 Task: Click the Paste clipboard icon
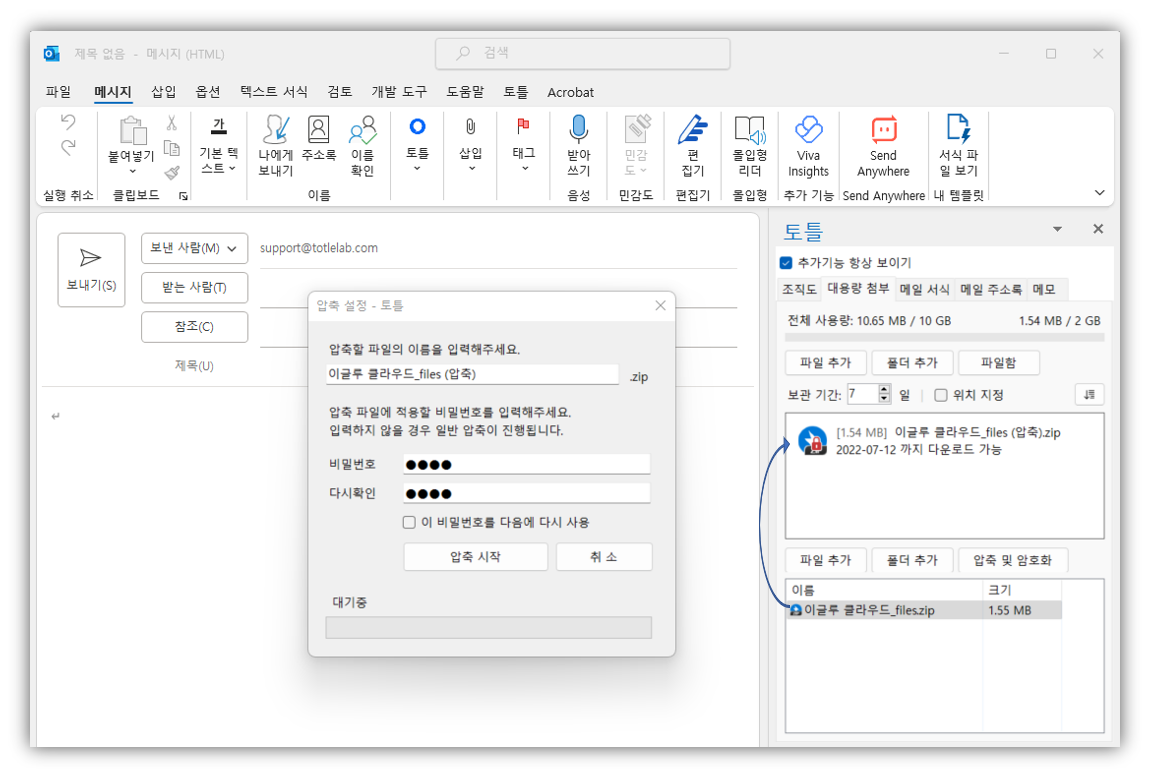point(133,130)
